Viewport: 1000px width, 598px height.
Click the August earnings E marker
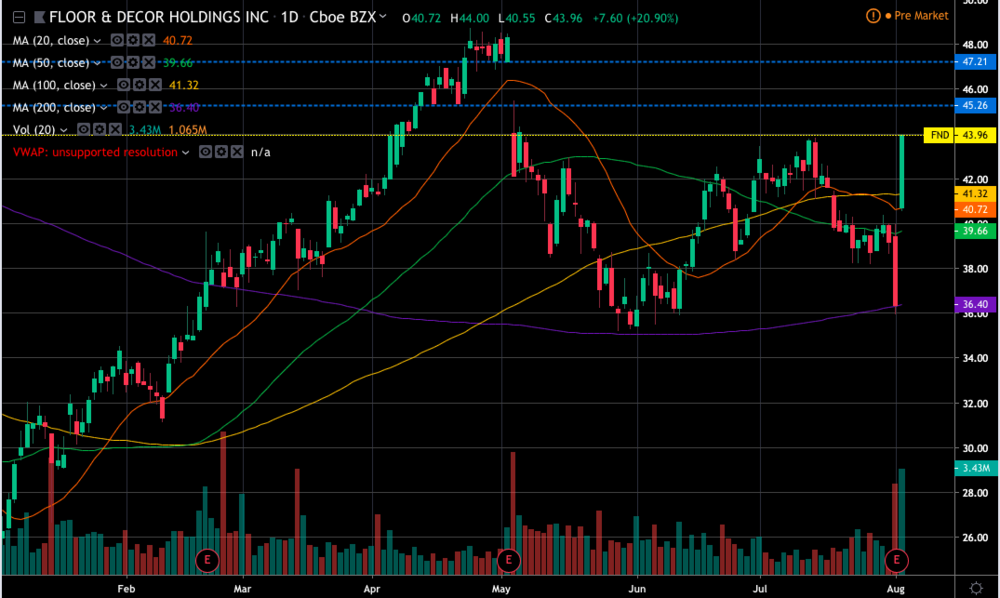point(898,559)
